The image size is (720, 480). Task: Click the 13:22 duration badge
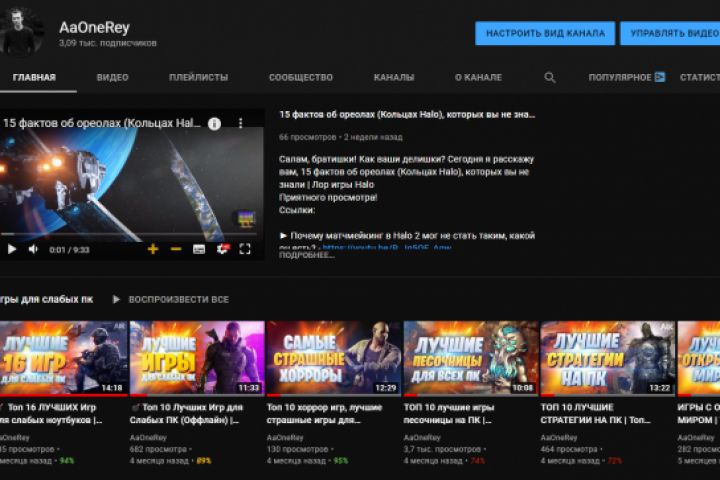click(659, 388)
